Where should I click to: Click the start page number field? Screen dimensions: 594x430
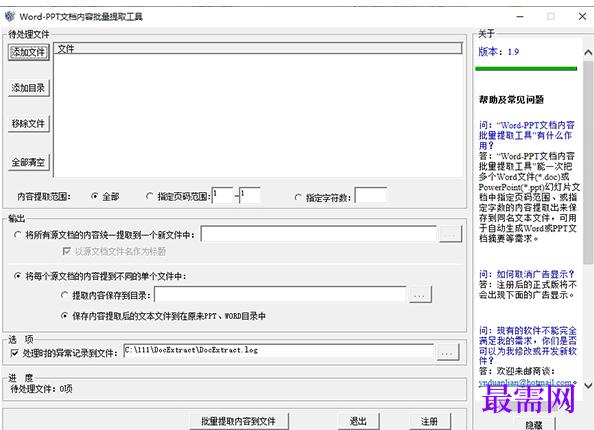click(222, 195)
